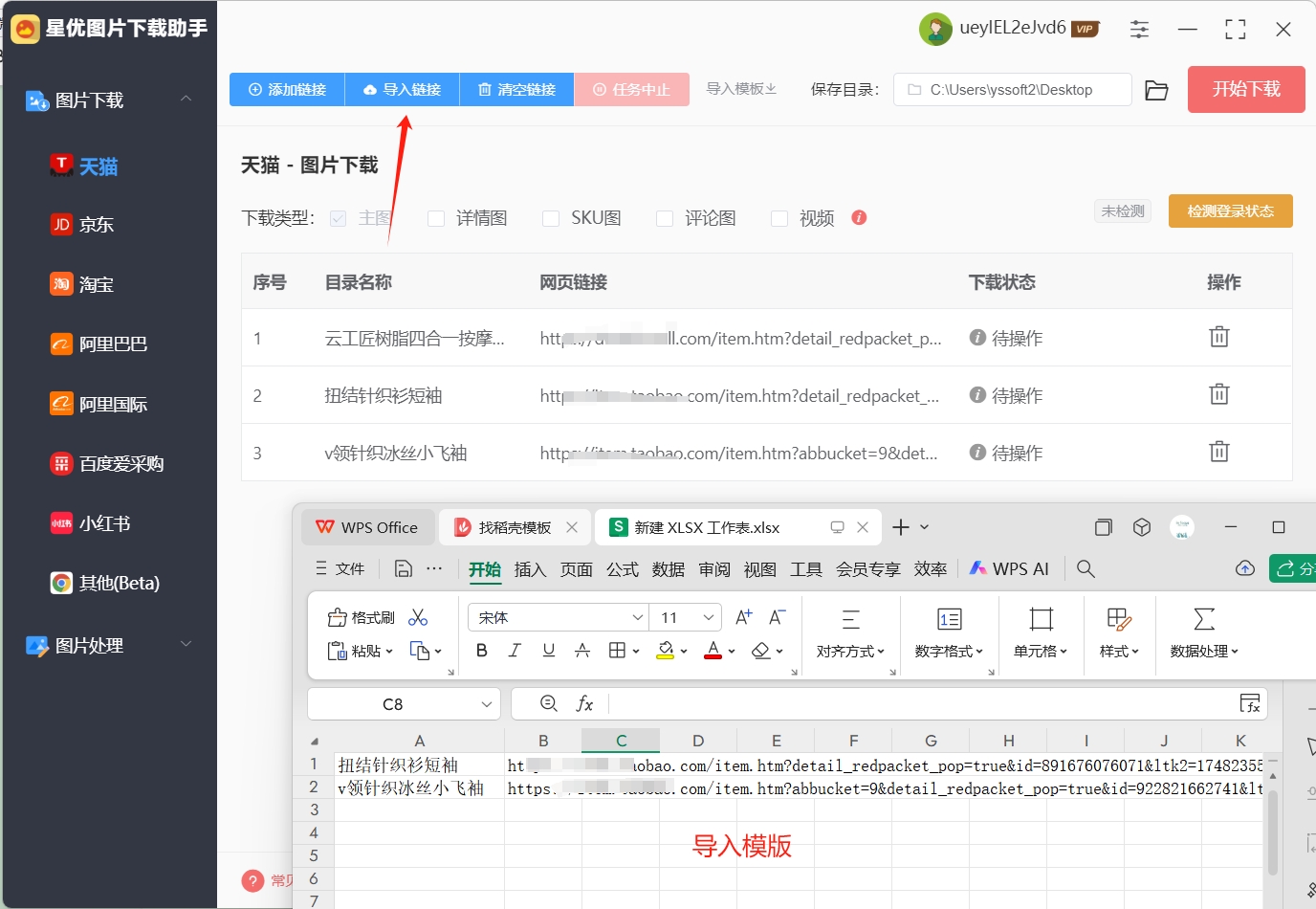Apply italic formatting in WPS
The width and height of the screenshot is (1316, 909).
coord(515,651)
